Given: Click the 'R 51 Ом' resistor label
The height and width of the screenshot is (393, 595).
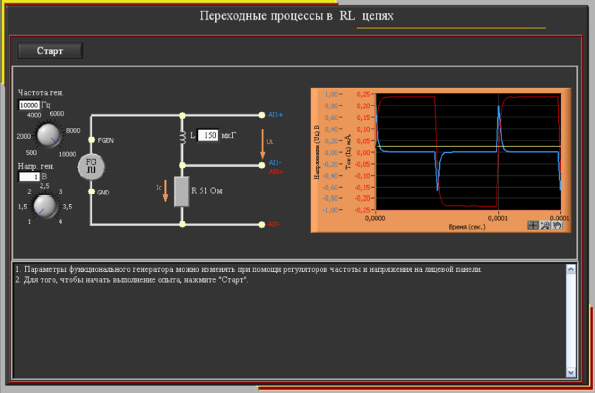Looking at the screenshot, I should coord(207,191).
